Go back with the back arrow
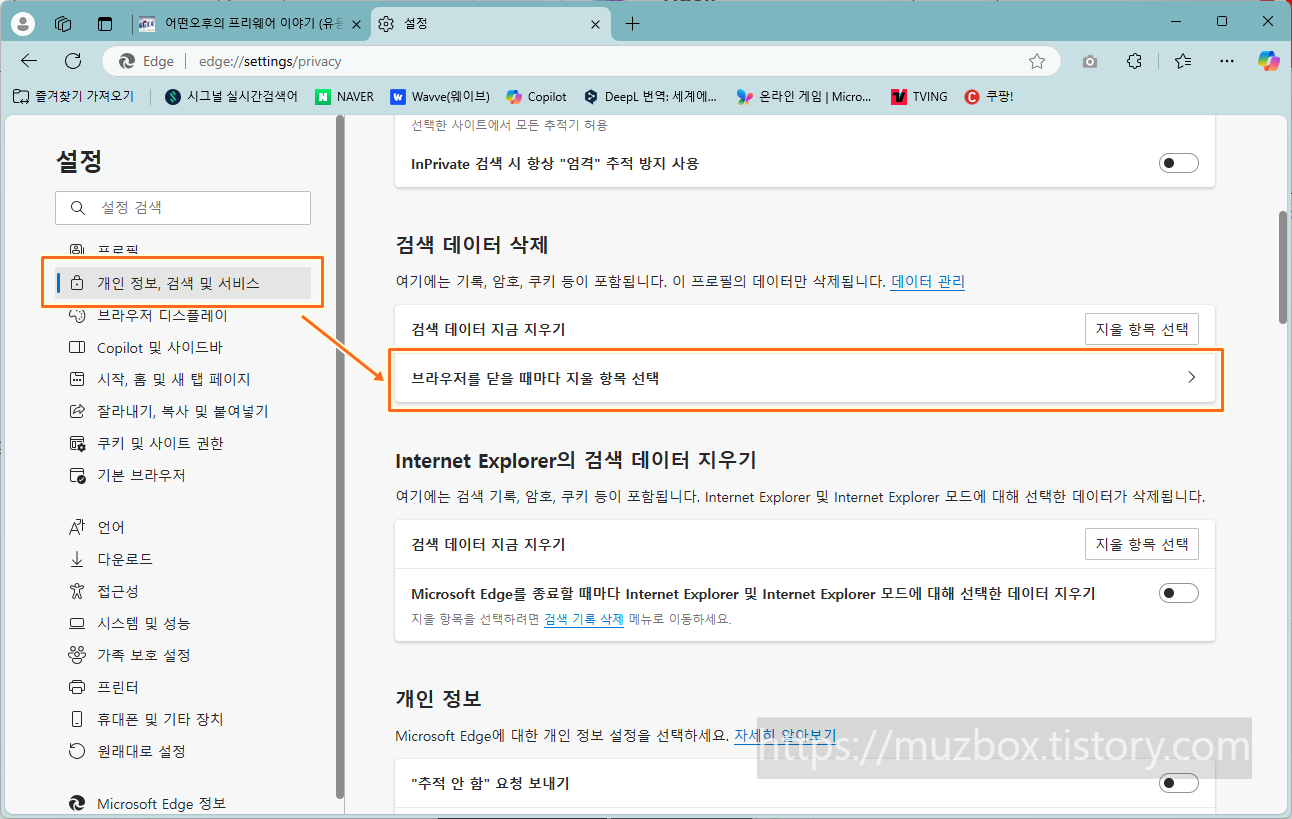The width and height of the screenshot is (1292, 819). (x=29, y=61)
